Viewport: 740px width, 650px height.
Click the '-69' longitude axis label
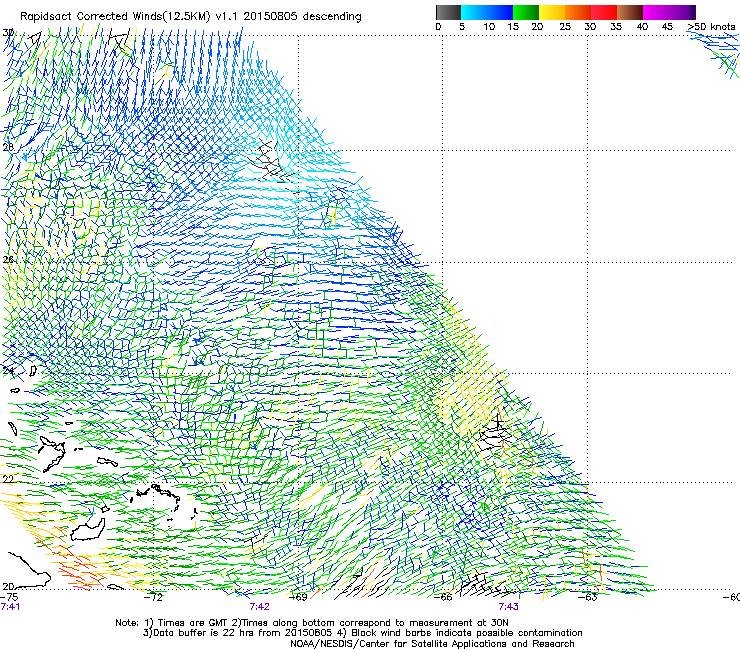(x=298, y=597)
